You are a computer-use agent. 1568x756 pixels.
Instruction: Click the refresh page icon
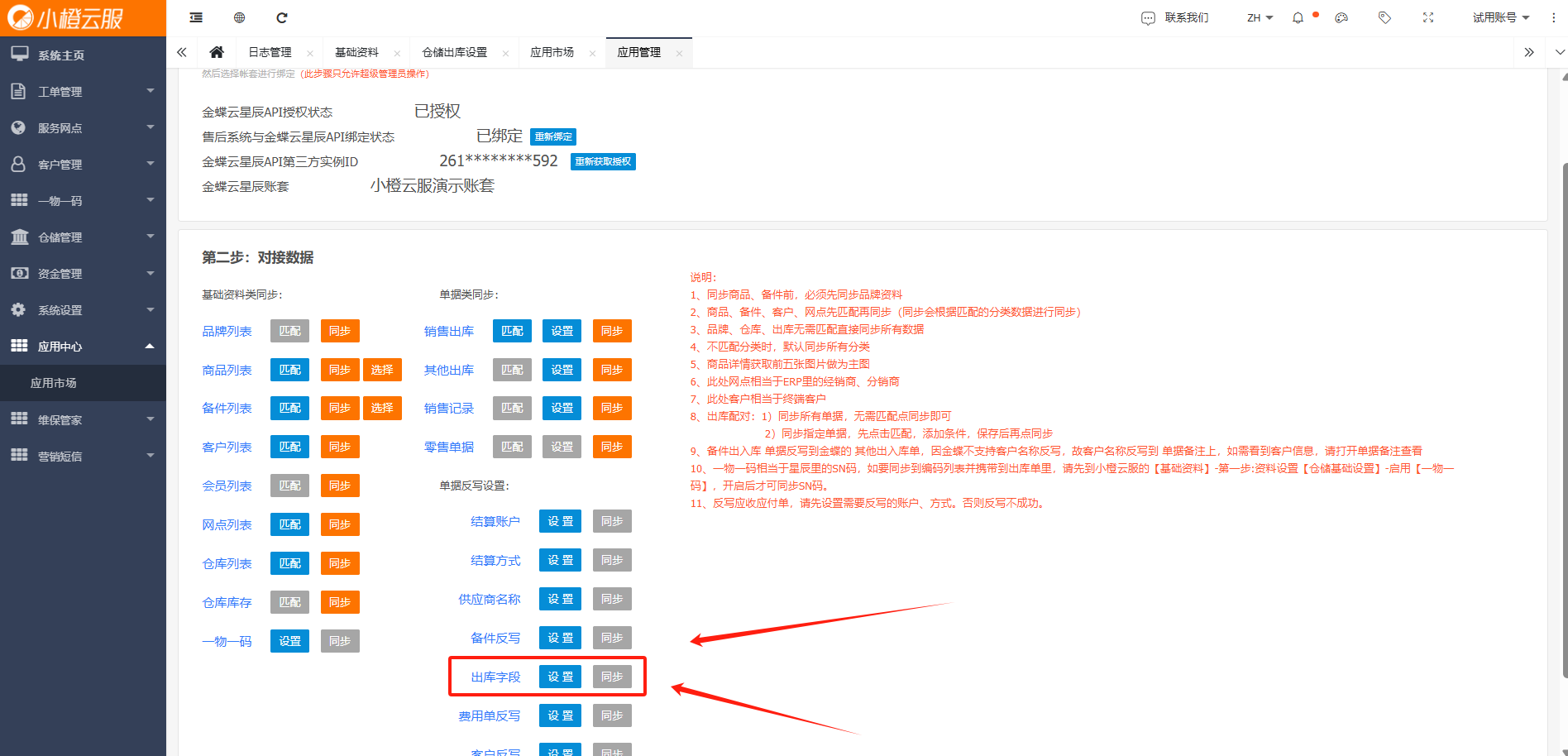[x=282, y=17]
